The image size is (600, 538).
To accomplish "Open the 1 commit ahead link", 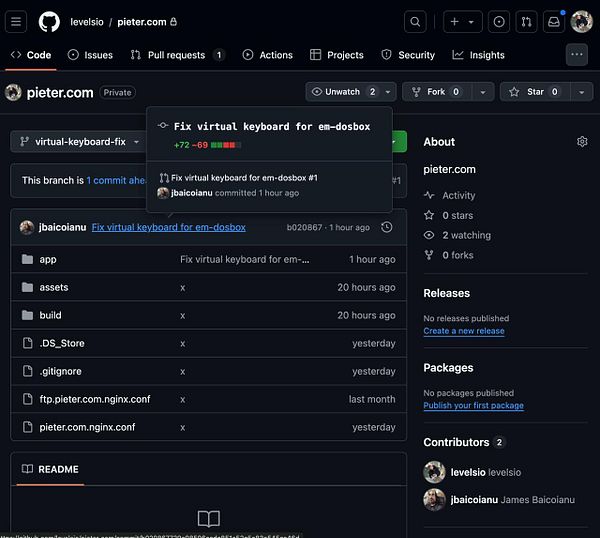I will [x=116, y=180].
